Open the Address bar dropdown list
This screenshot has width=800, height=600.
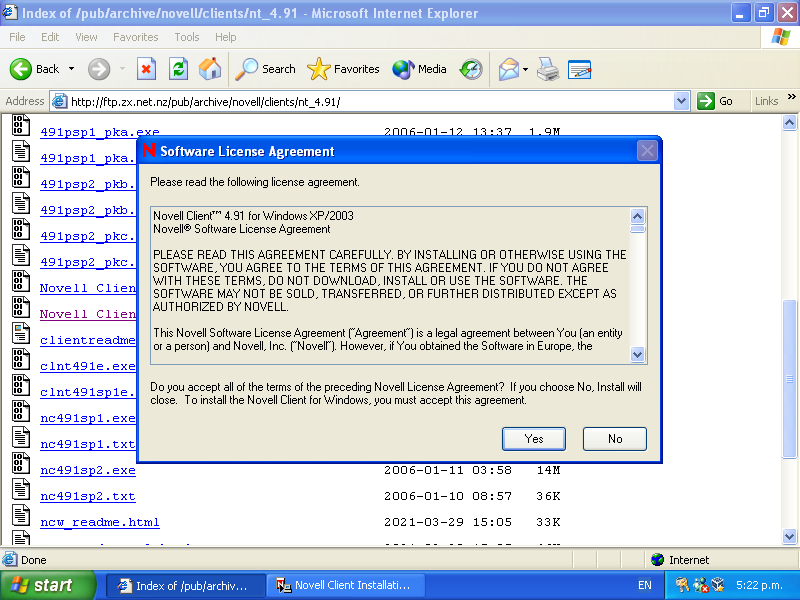click(x=682, y=101)
